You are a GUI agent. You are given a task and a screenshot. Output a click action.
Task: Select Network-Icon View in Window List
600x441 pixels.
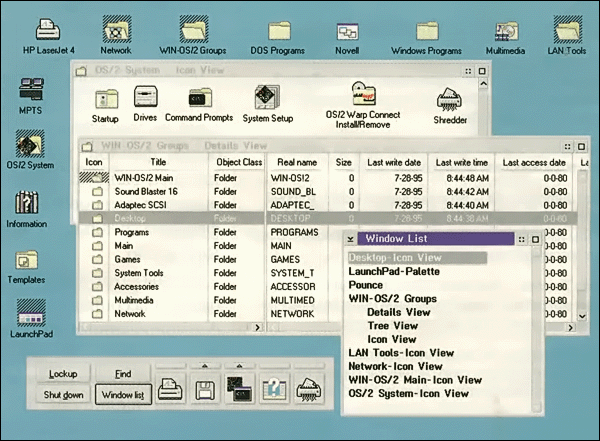point(395,366)
